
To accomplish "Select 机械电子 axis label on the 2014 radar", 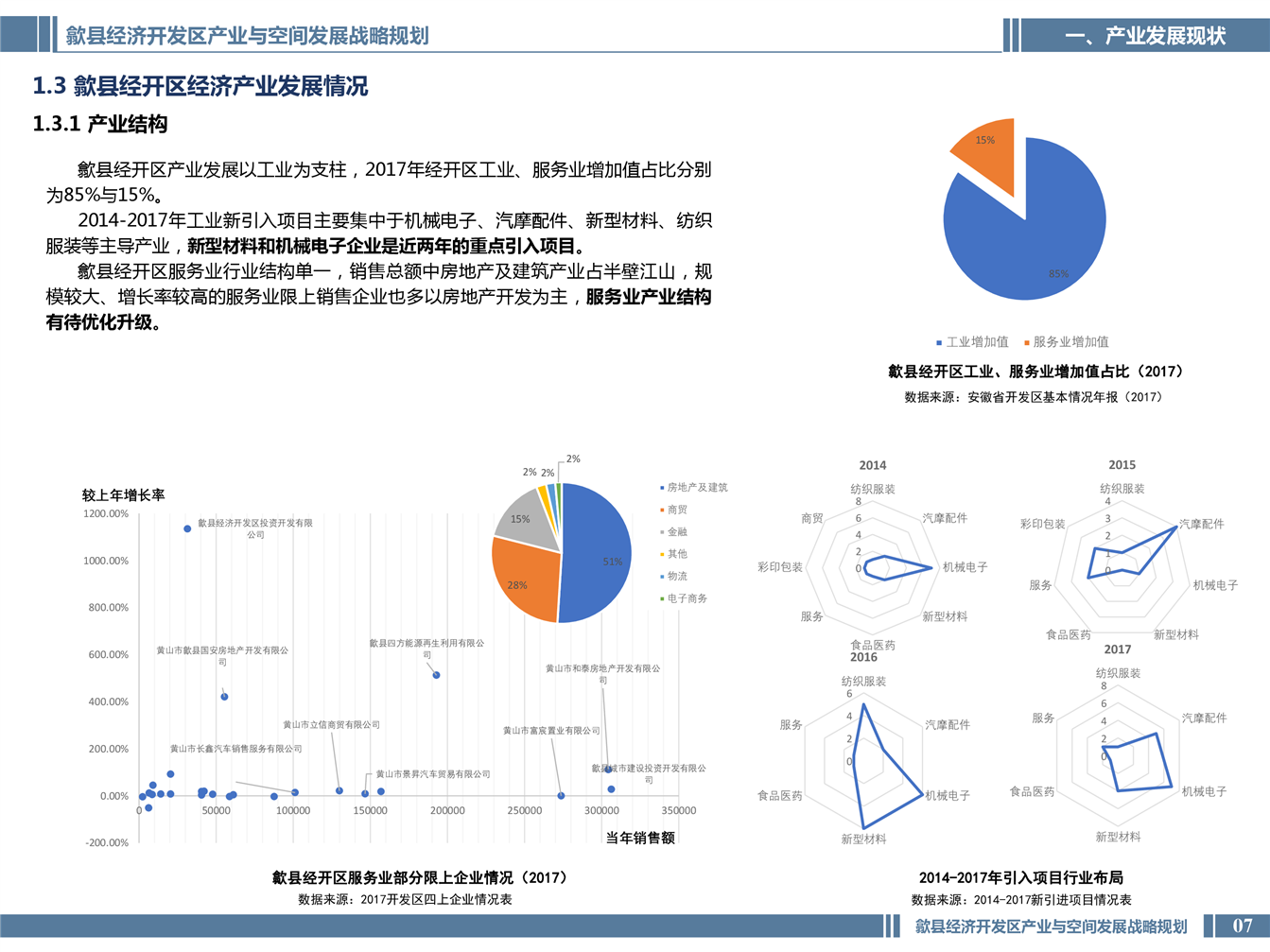I will pyautogui.click(x=966, y=567).
